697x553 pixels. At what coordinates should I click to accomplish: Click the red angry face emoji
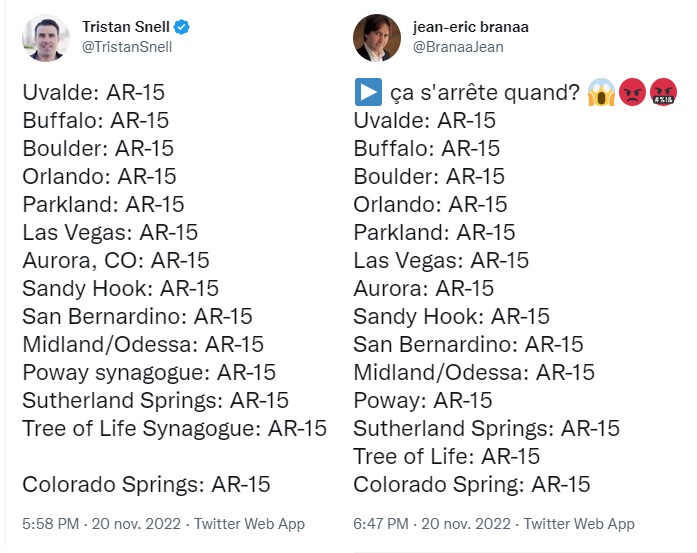pyautogui.click(x=632, y=94)
